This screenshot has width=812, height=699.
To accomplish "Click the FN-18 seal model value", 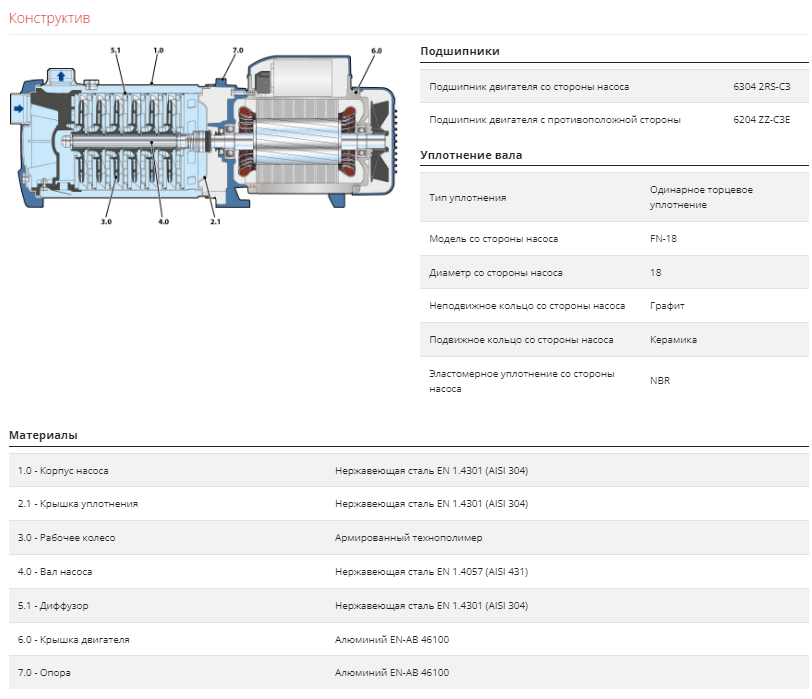I will click(x=663, y=239).
